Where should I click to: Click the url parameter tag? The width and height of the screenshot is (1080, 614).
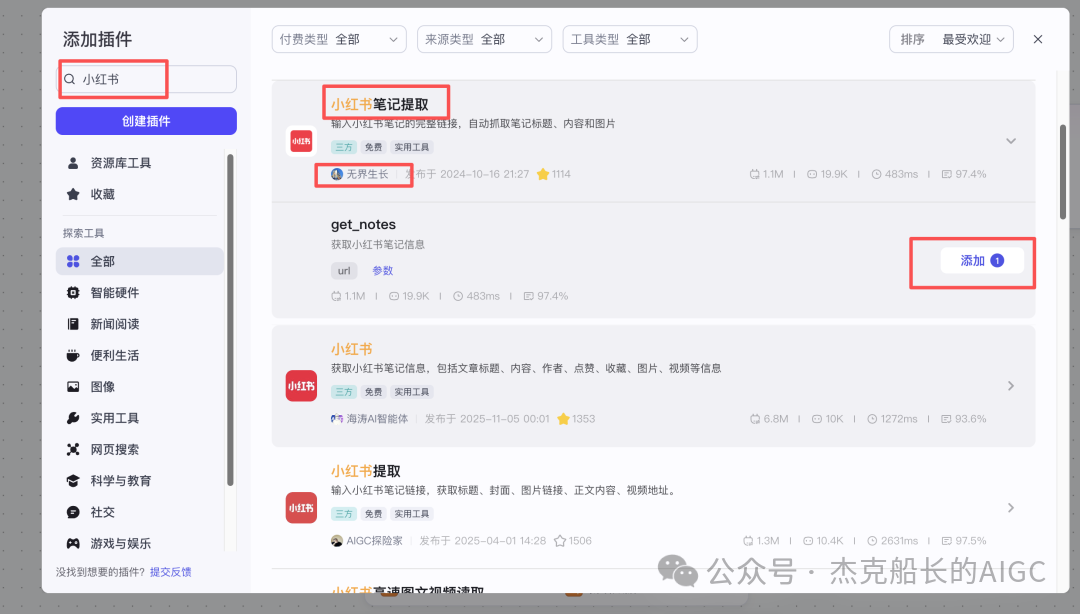tap(344, 271)
